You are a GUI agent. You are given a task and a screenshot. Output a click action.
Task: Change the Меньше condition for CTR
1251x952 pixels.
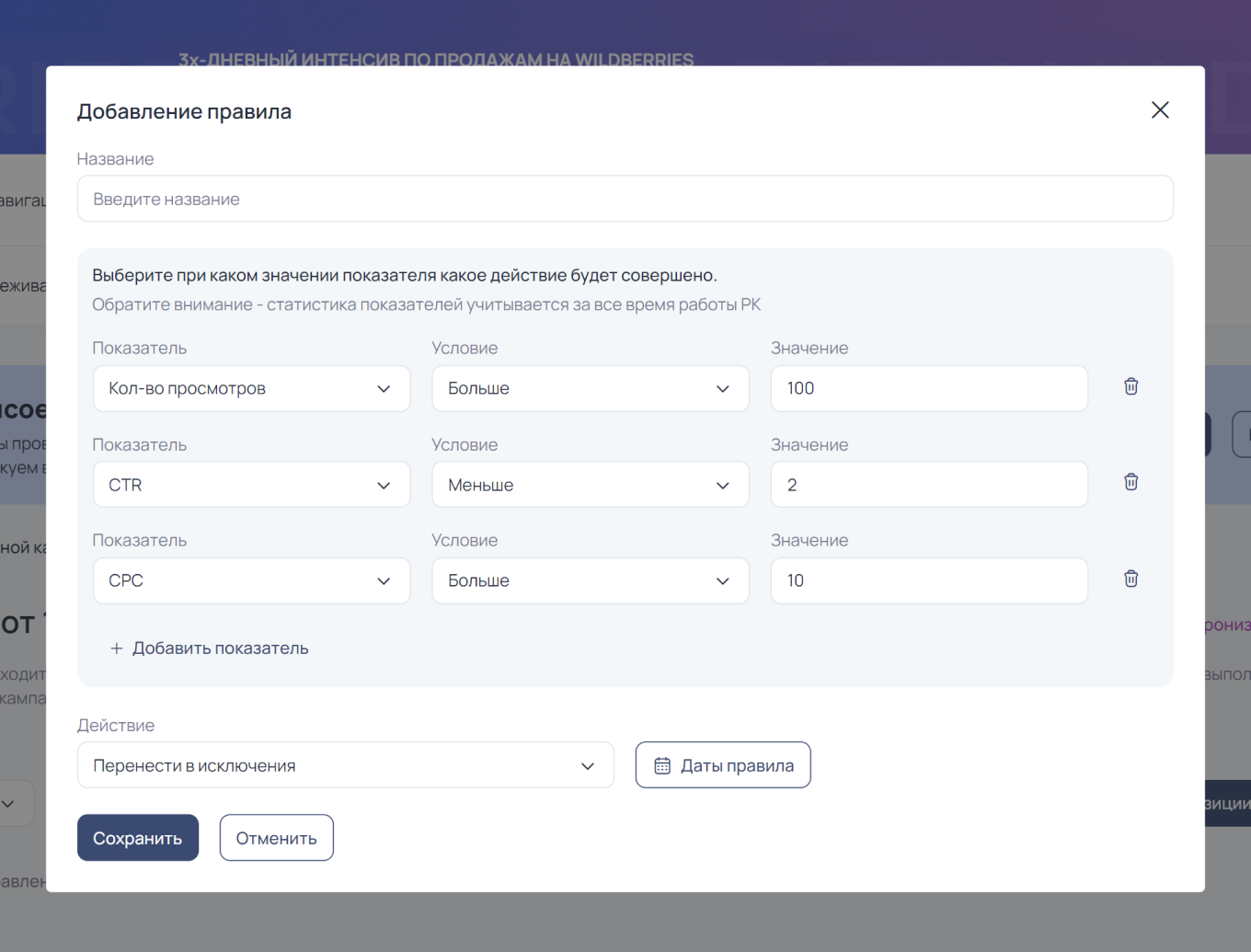pyautogui.click(x=590, y=485)
